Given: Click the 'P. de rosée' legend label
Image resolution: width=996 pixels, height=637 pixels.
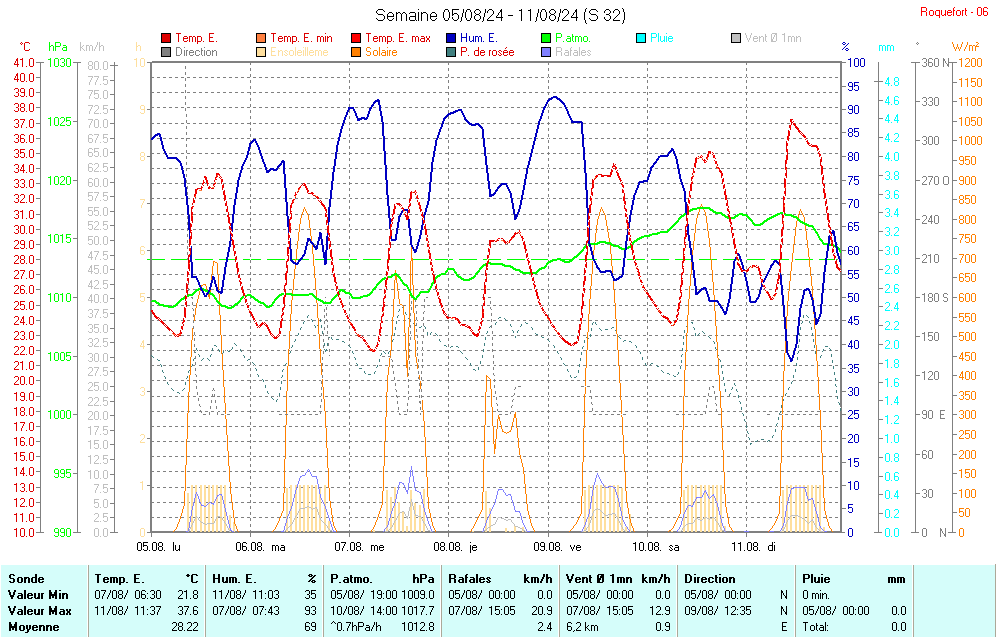Looking at the screenshot, I should tap(487, 52).
